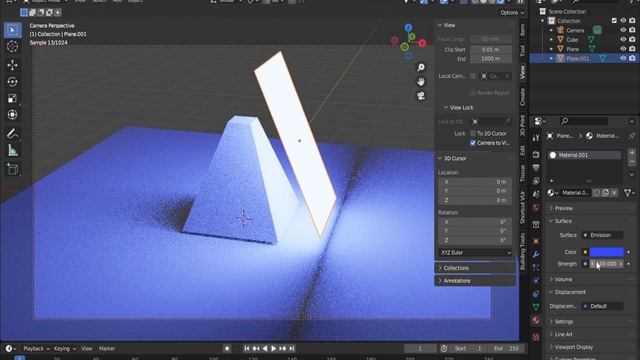
Task: Hide the Camera object in viewport
Action: (623, 30)
